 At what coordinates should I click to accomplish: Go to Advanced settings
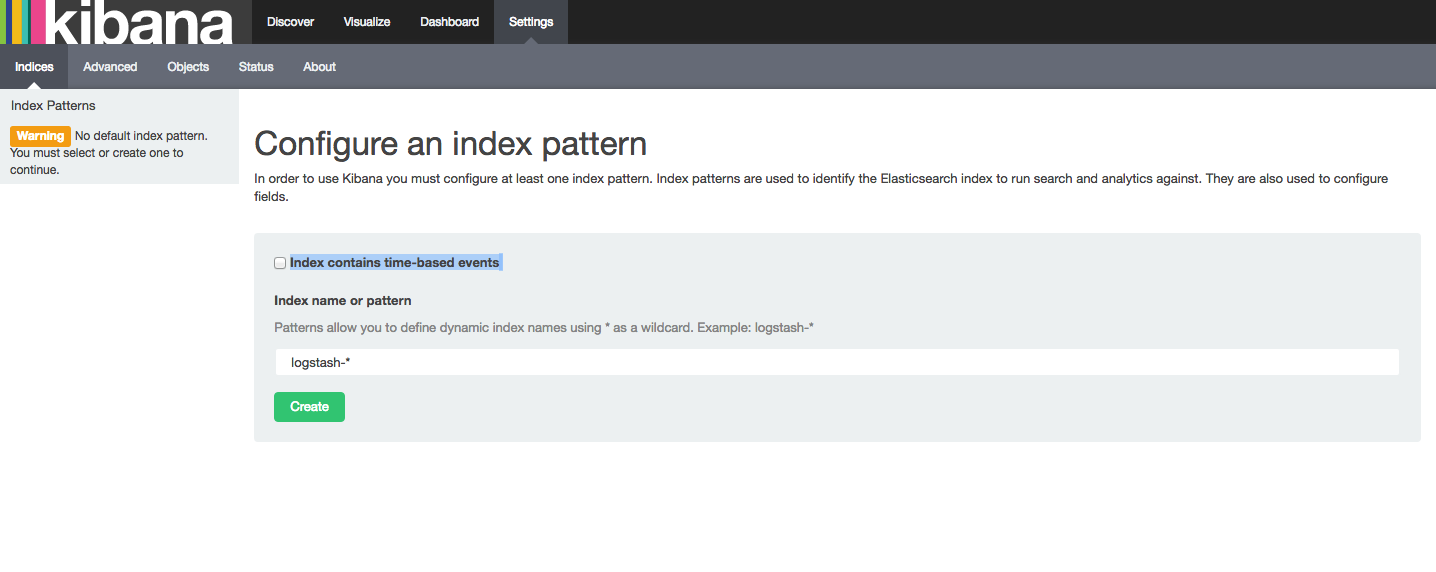[x=110, y=67]
